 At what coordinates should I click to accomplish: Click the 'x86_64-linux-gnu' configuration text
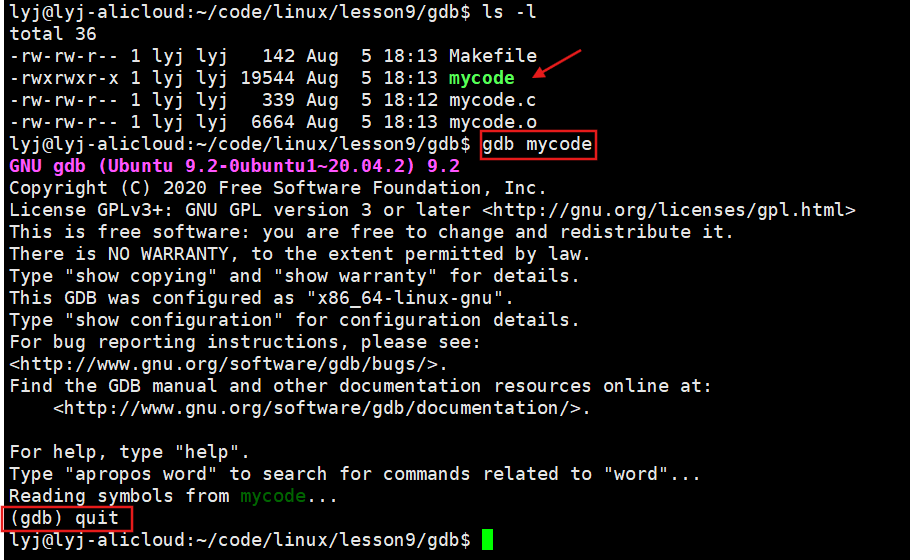410,298
